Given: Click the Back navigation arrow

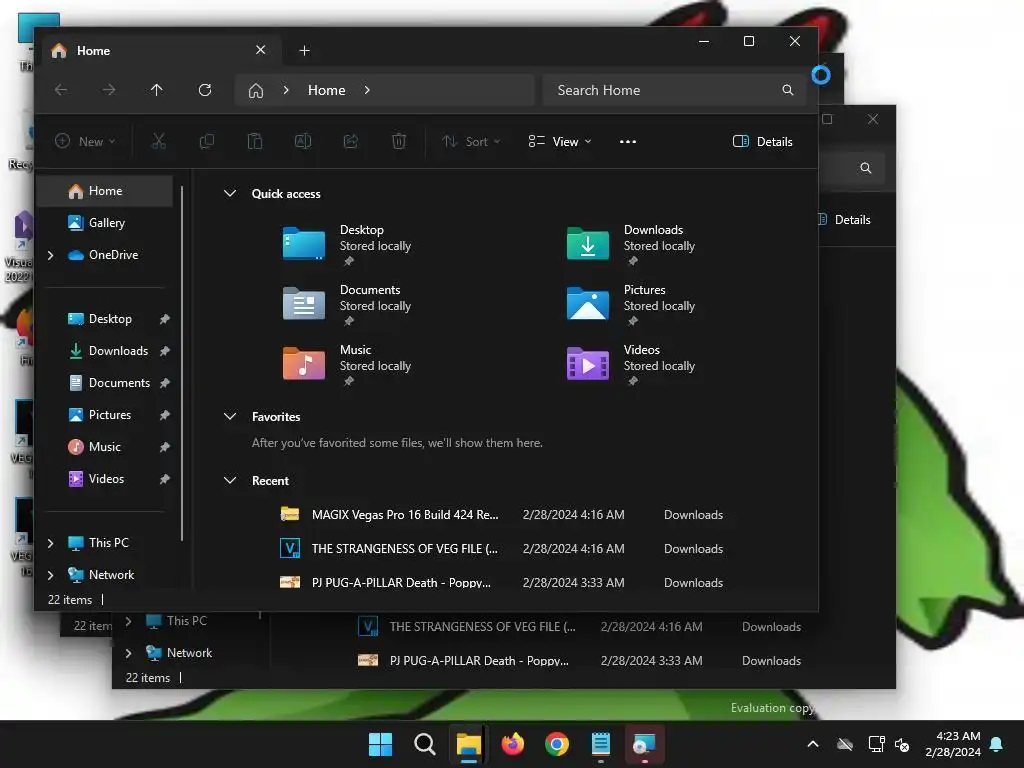Looking at the screenshot, I should point(61,90).
